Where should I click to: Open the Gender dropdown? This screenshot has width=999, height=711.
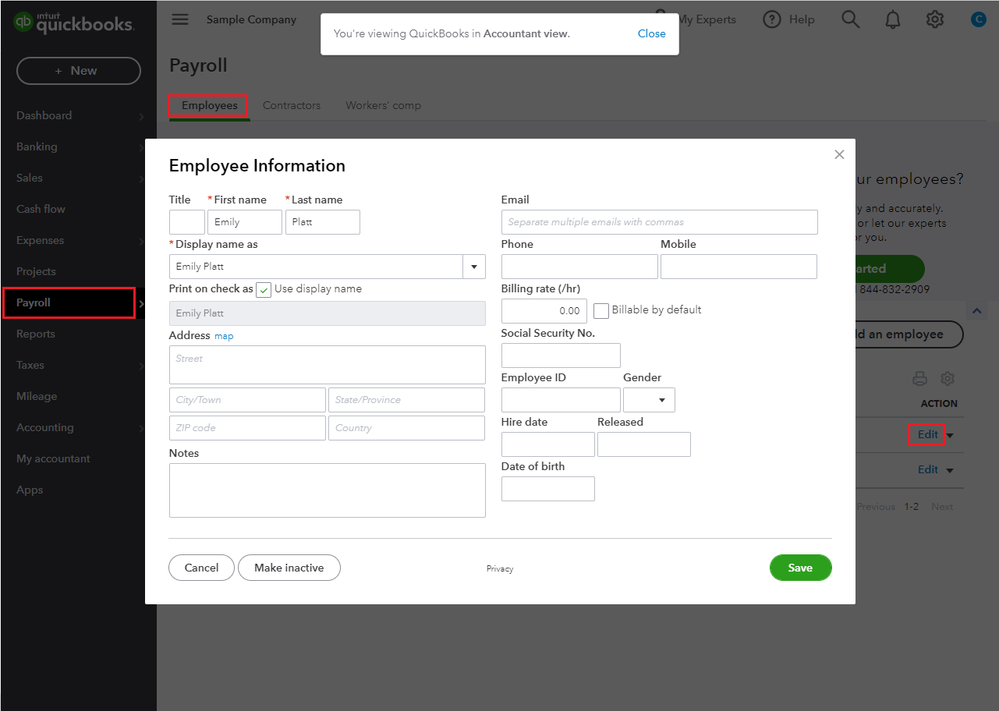pos(649,400)
